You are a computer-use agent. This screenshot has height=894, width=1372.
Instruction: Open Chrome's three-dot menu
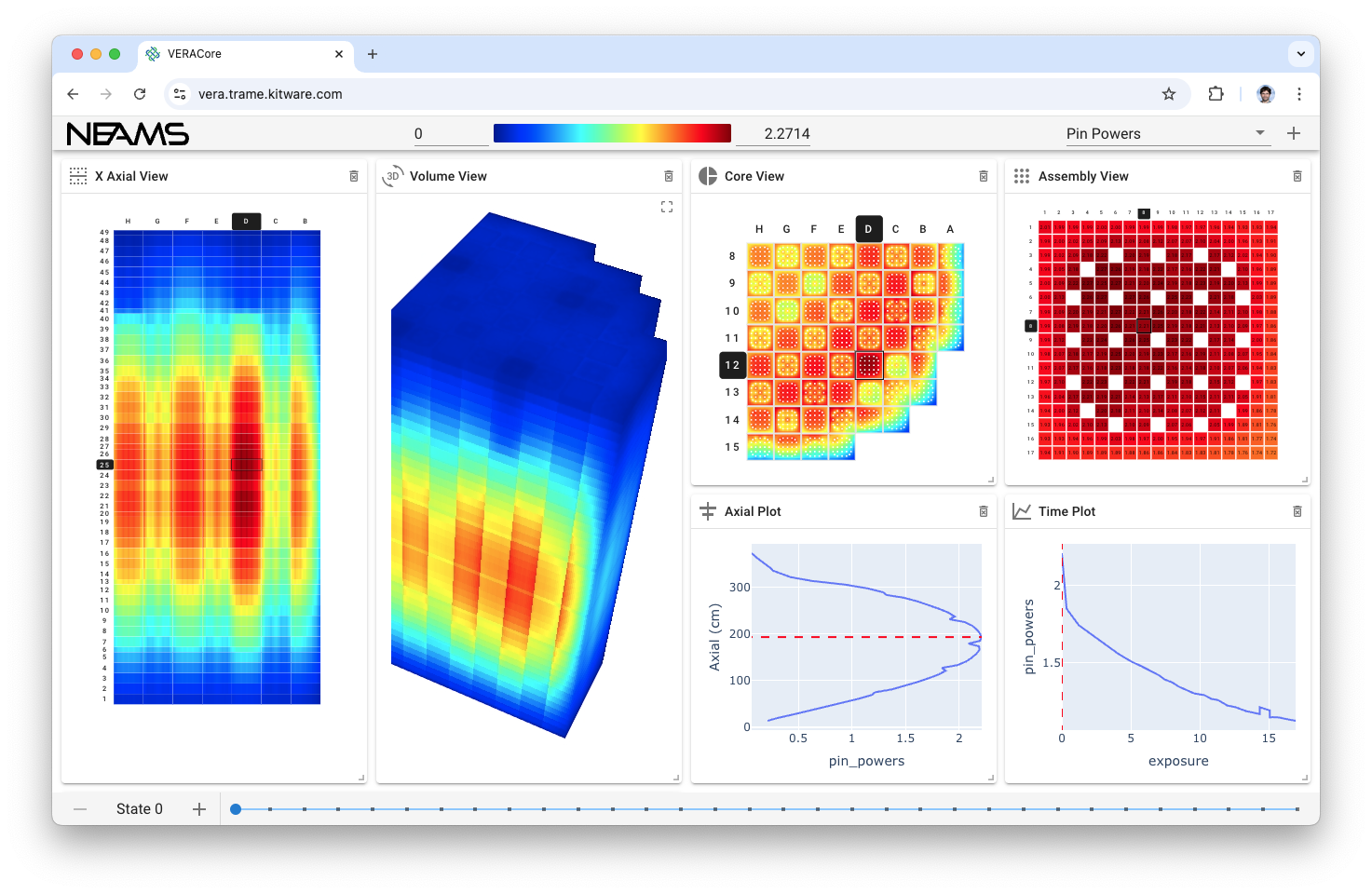1299,94
